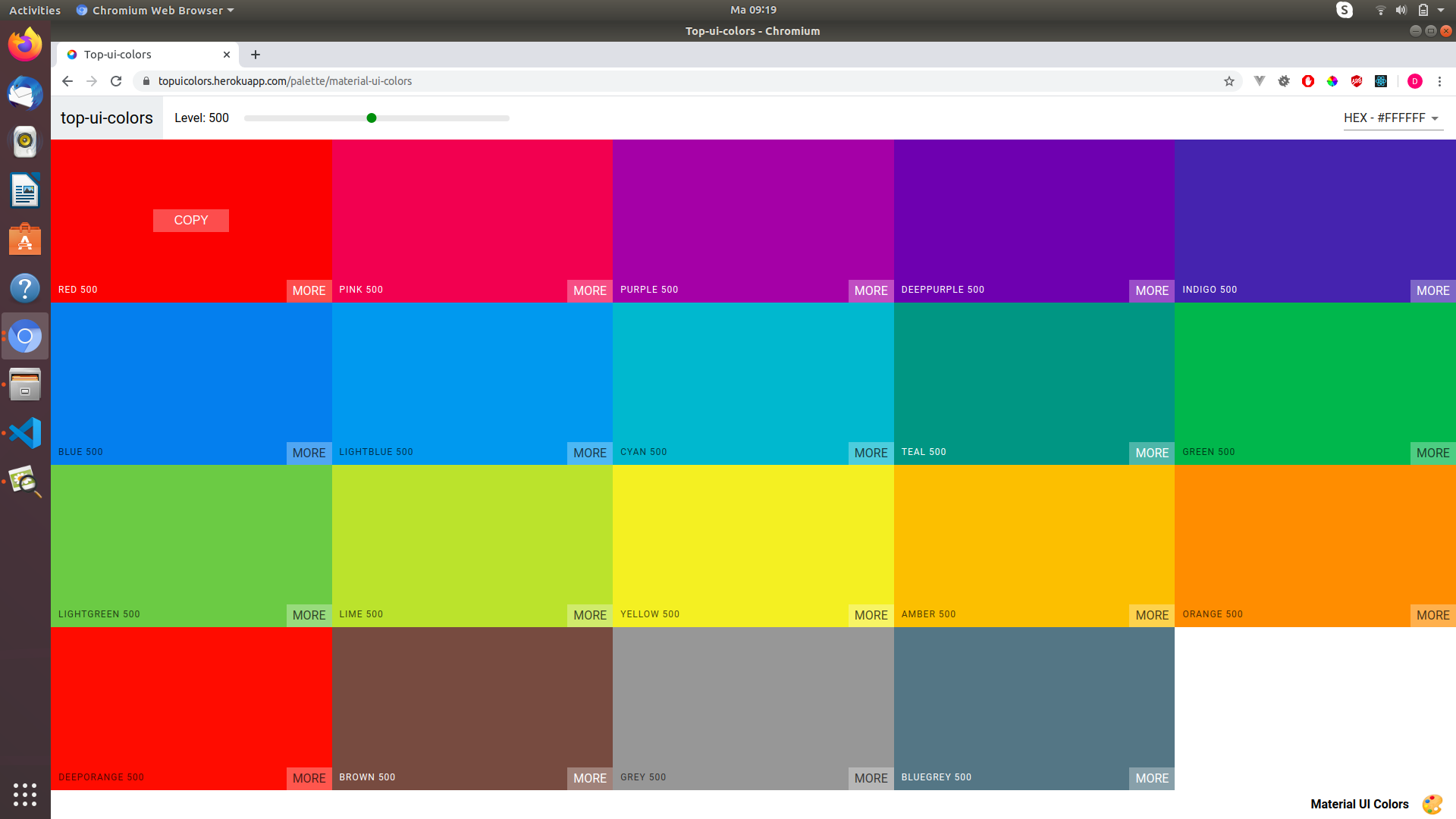The width and height of the screenshot is (1456, 819).
Task: Expand the system status menu arrow
Action: coord(1441,10)
